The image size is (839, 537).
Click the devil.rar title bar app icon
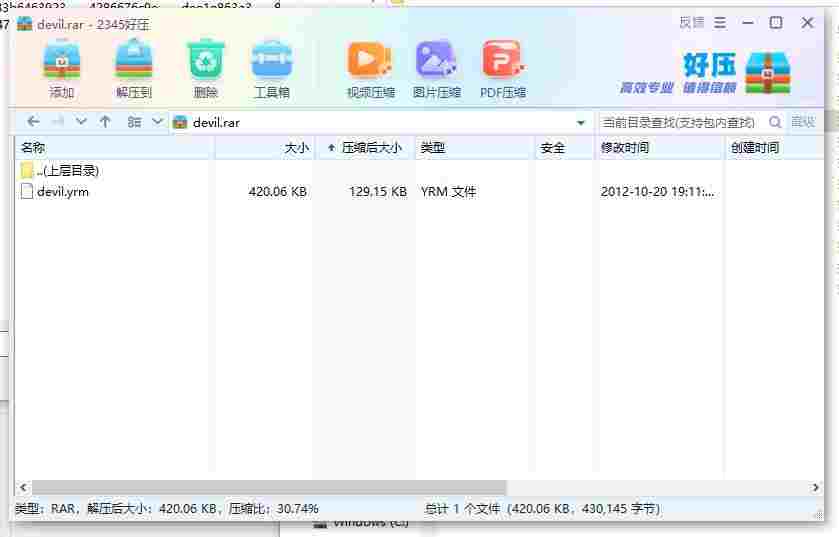[25, 24]
